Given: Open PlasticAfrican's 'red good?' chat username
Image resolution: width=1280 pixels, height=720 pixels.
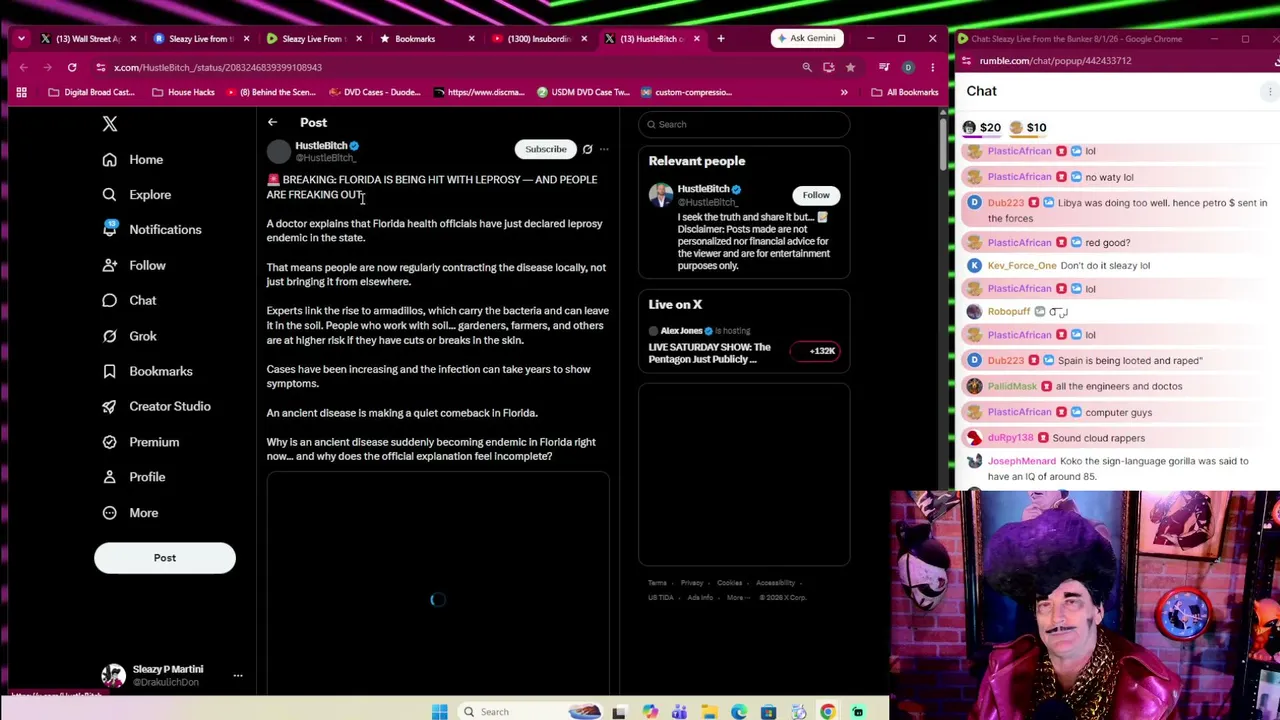Looking at the screenshot, I should 1019,243.
